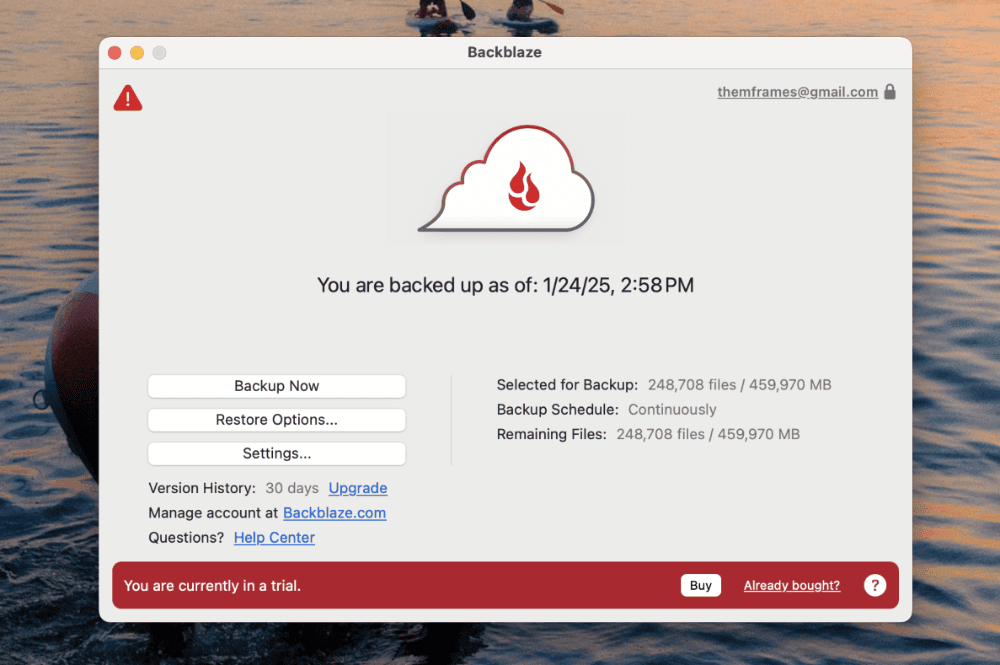Click the Backblaze flame cloud logo
This screenshot has width=1000, height=665.
click(507, 181)
